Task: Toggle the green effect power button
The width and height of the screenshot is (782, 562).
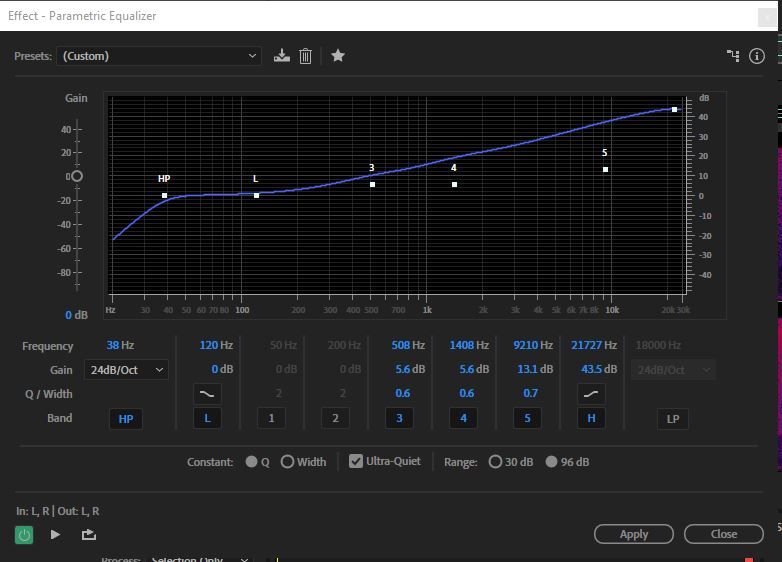Action: [x=24, y=535]
